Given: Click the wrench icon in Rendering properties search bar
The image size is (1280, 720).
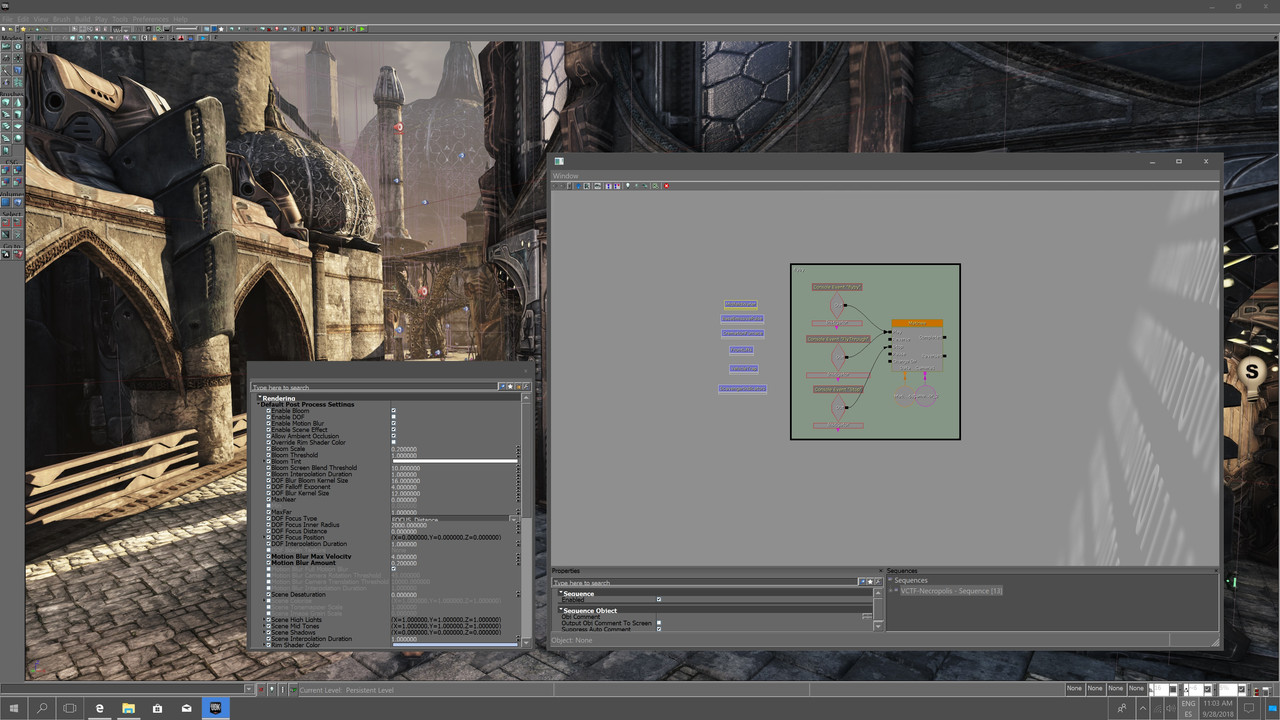Looking at the screenshot, I should click(x=526, y=387).
